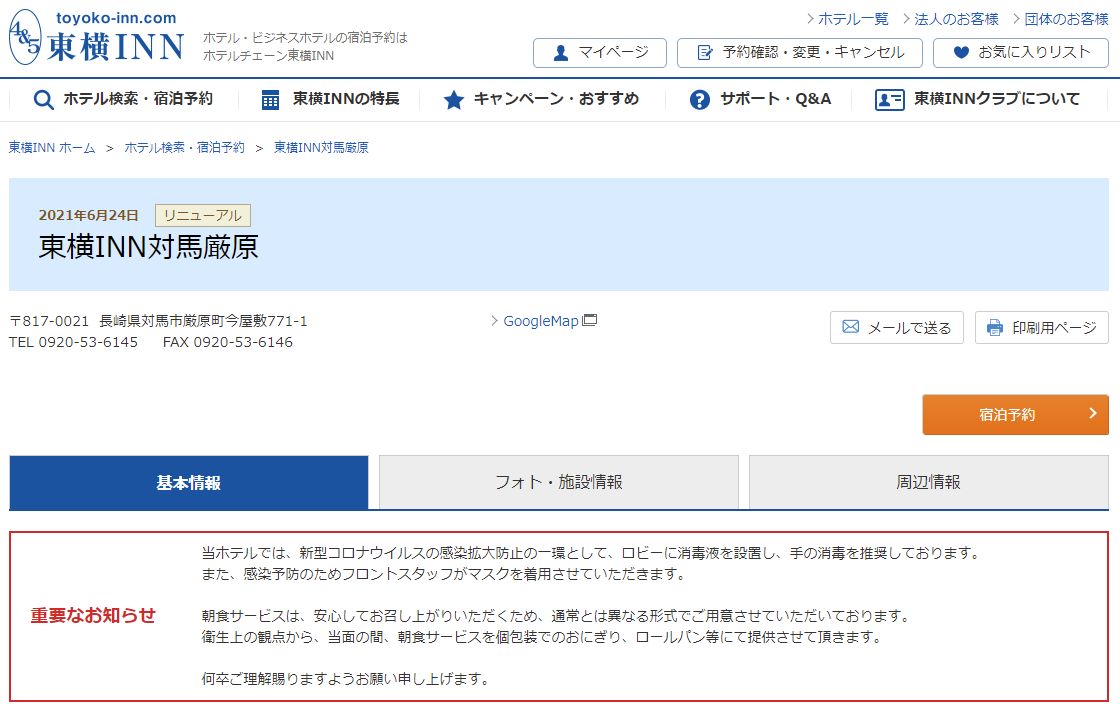Click the chevron arrow on the 宿泊予約 button
The image size is (1120, 713).
(1092, 413)
